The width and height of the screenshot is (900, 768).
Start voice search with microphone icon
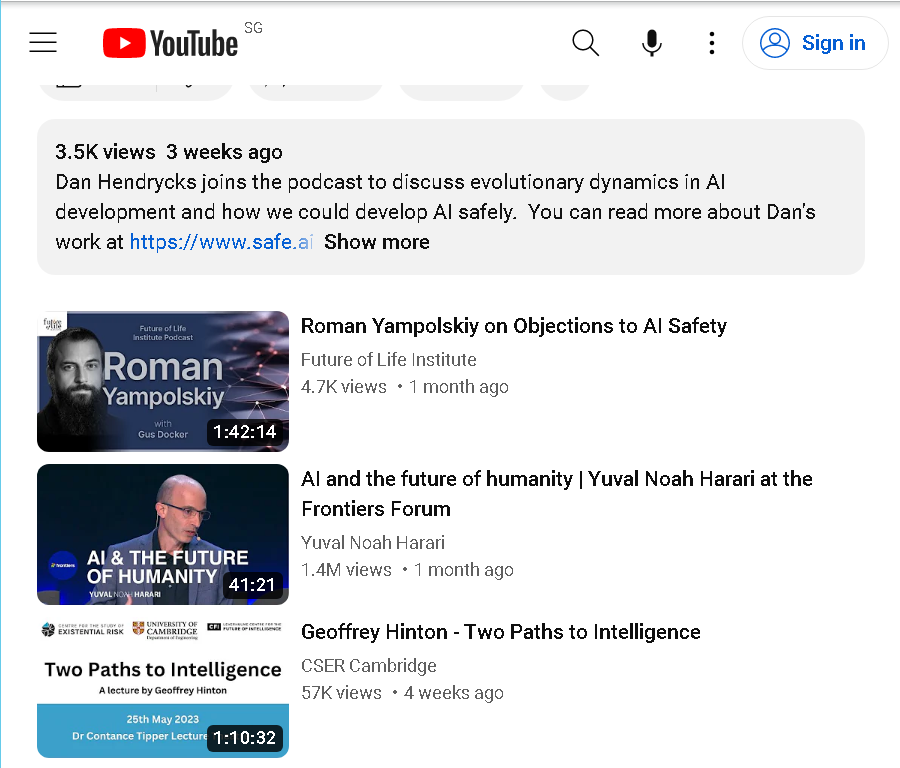point(651,43)
